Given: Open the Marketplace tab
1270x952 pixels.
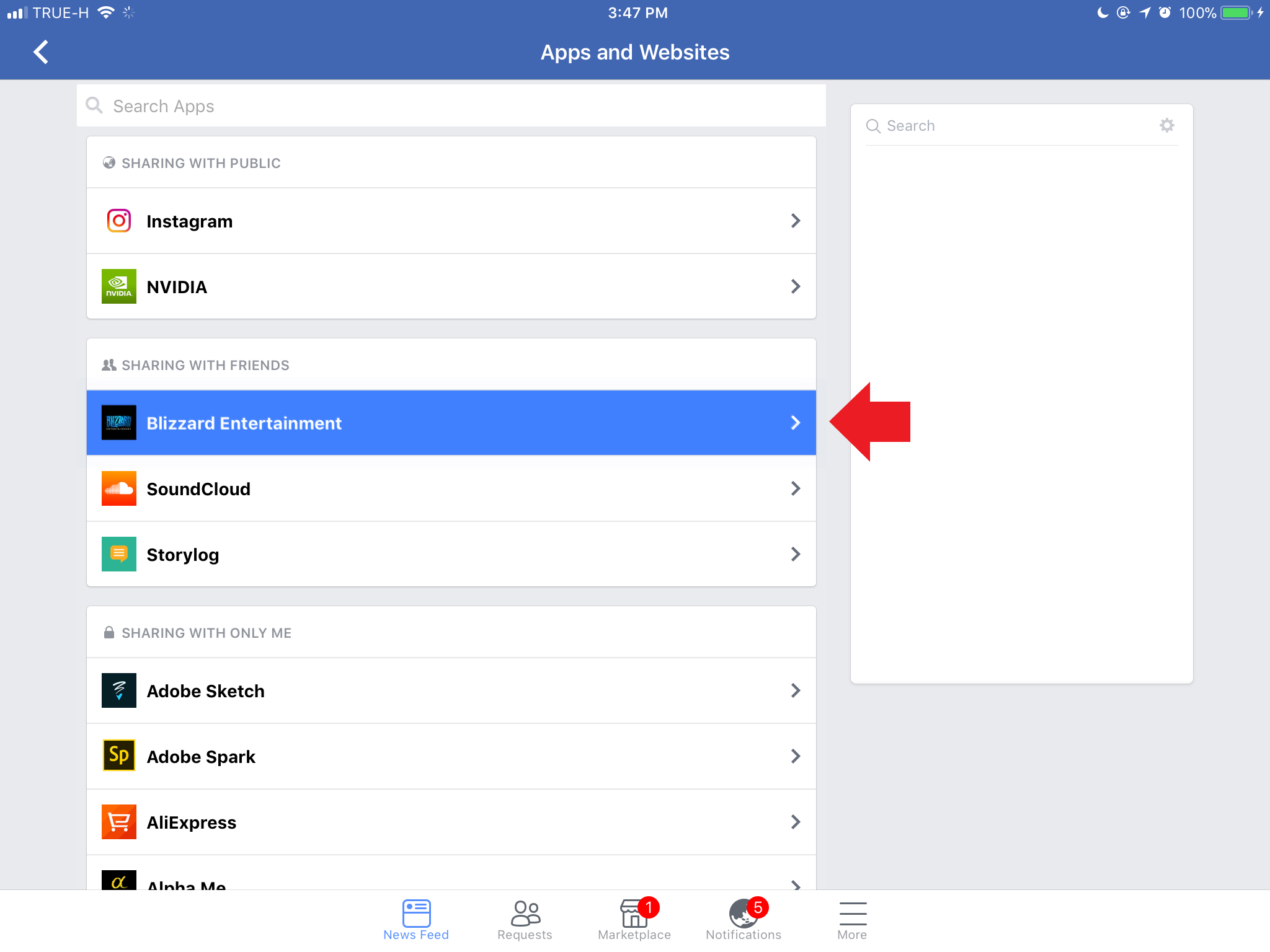Looking at the screenshot, I should coord(634,920).
